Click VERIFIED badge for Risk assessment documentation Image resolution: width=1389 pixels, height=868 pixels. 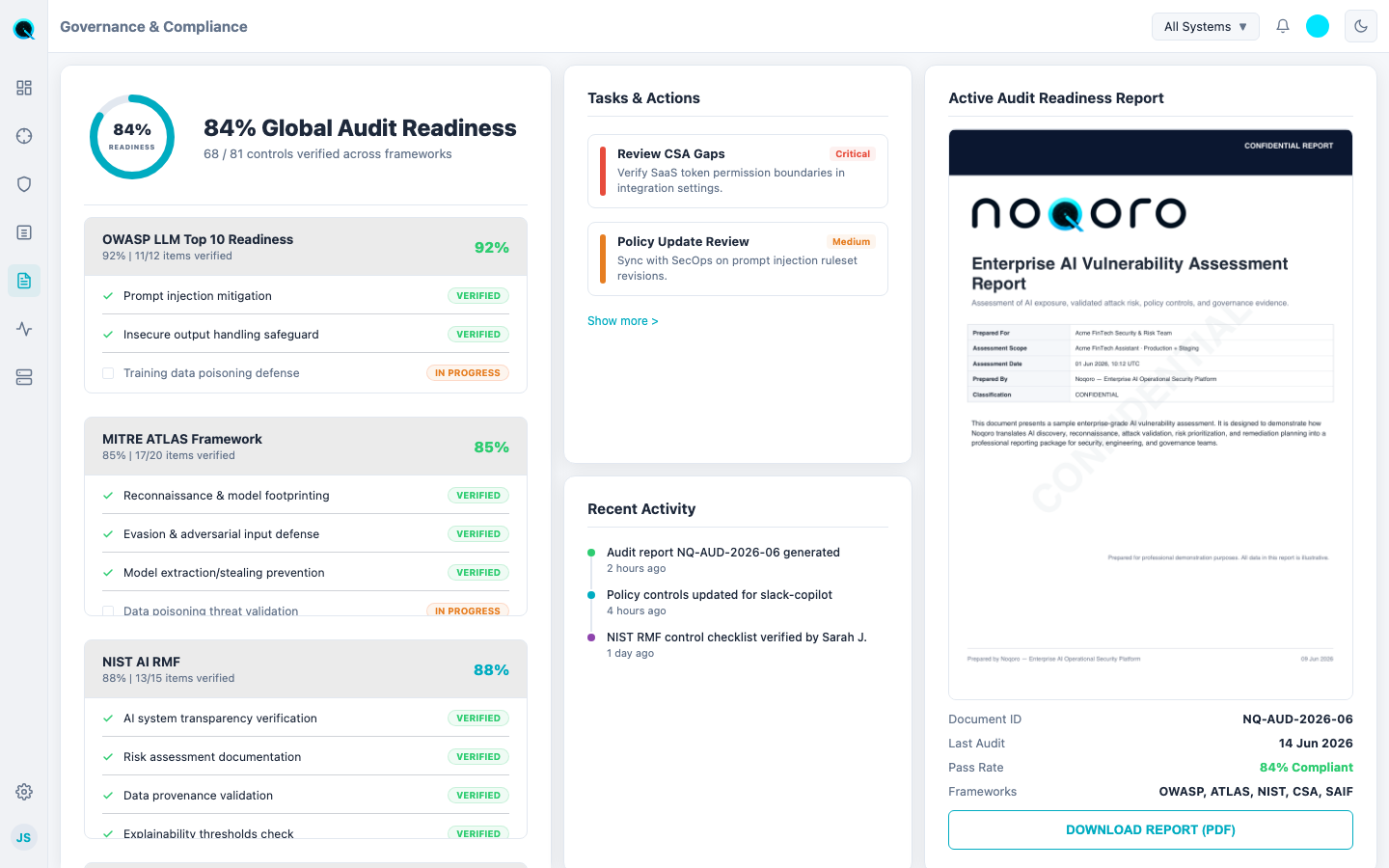click(478, 757)
